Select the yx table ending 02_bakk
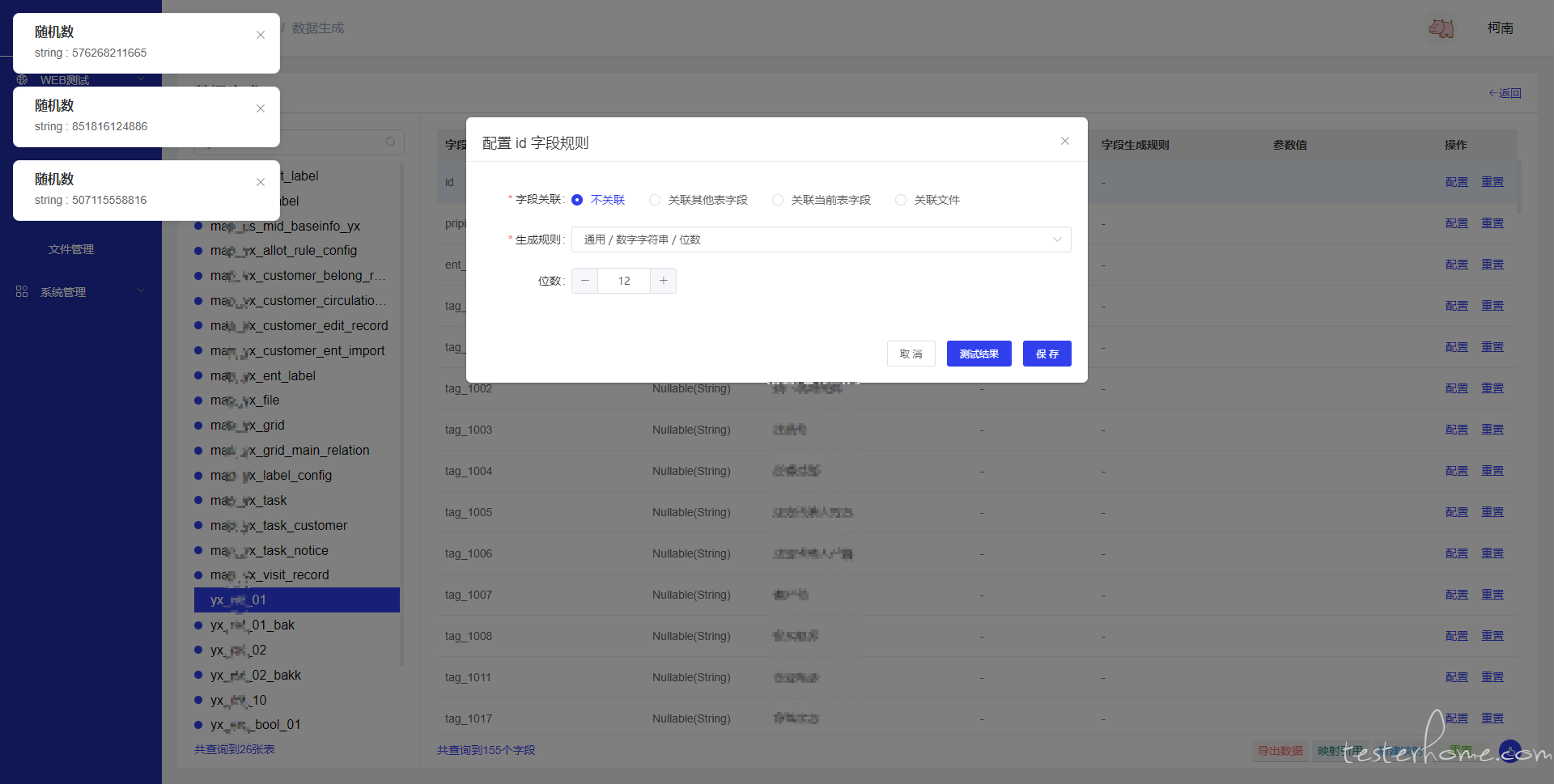 click(x=256, y=675)
